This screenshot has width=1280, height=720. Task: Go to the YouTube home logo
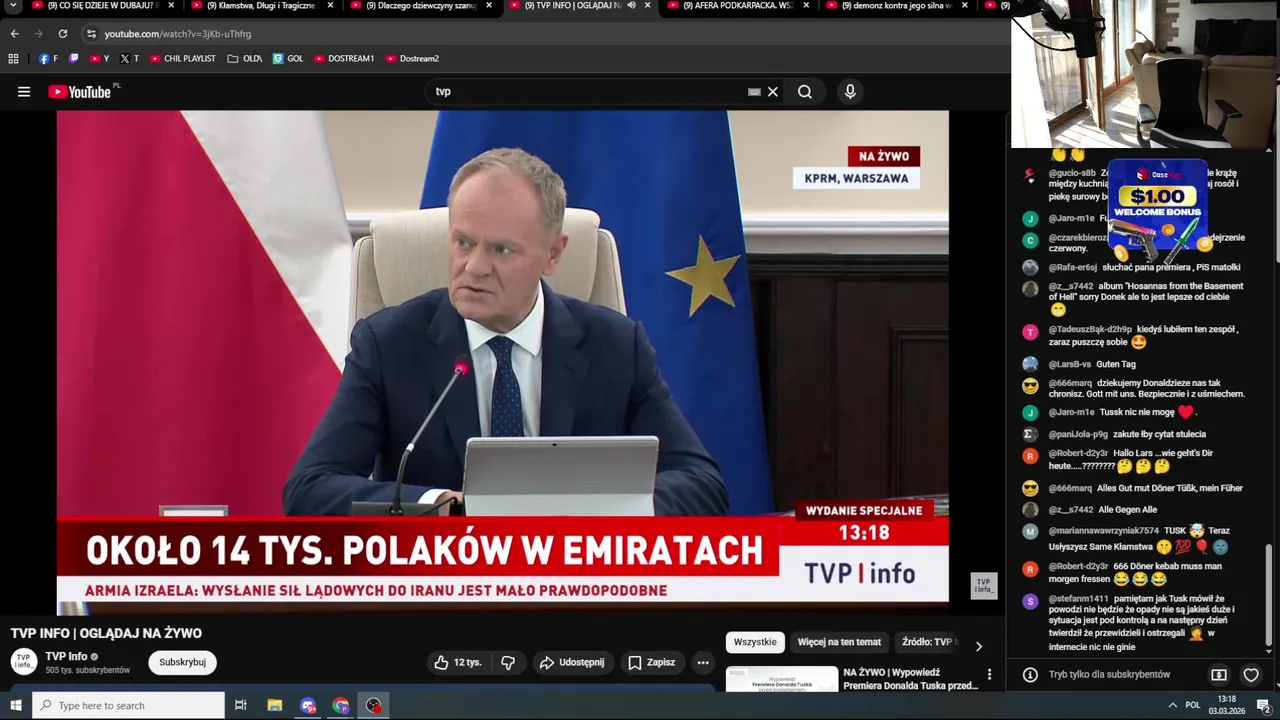tap(80, 92)
